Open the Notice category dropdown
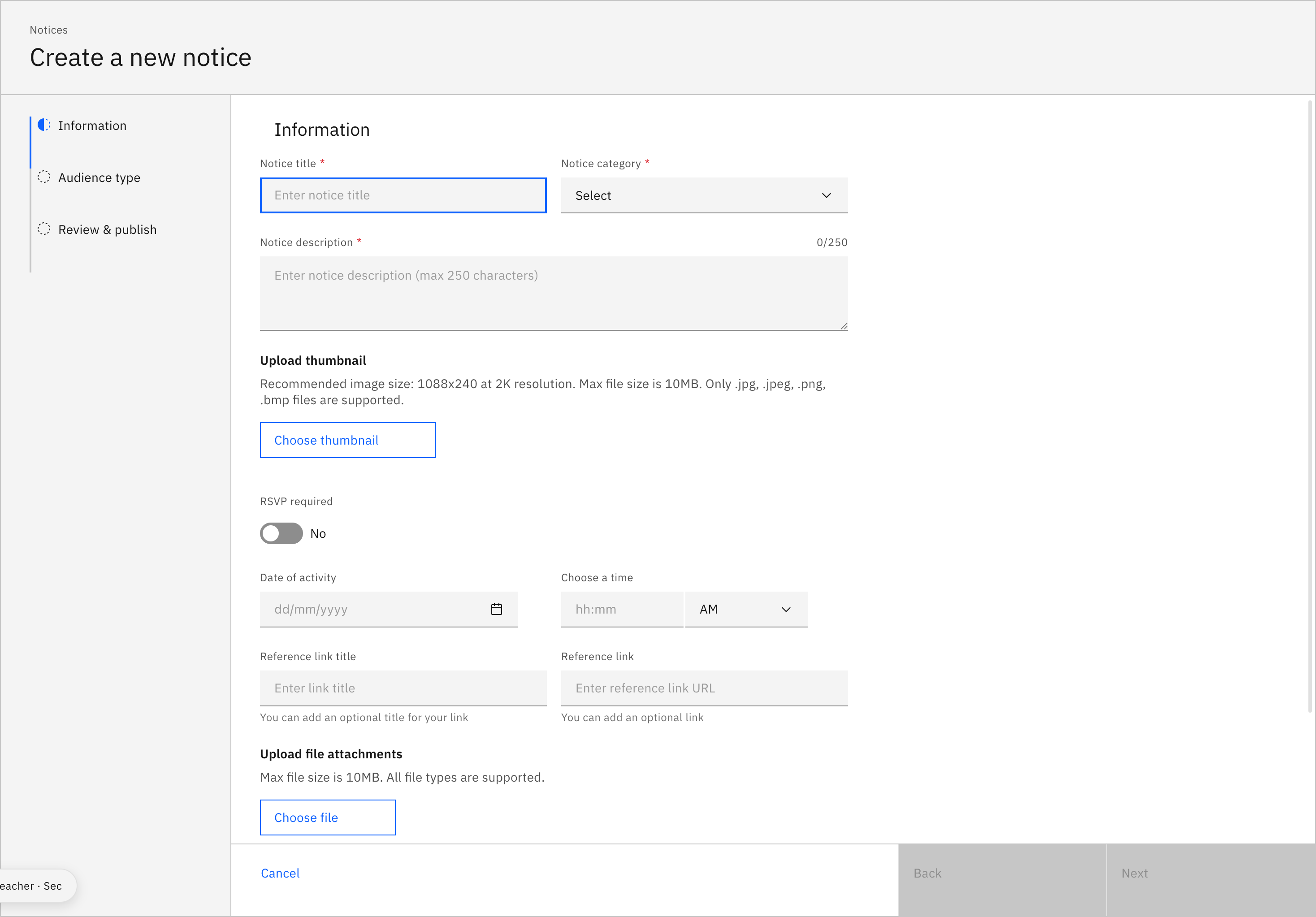 [704, 195]
